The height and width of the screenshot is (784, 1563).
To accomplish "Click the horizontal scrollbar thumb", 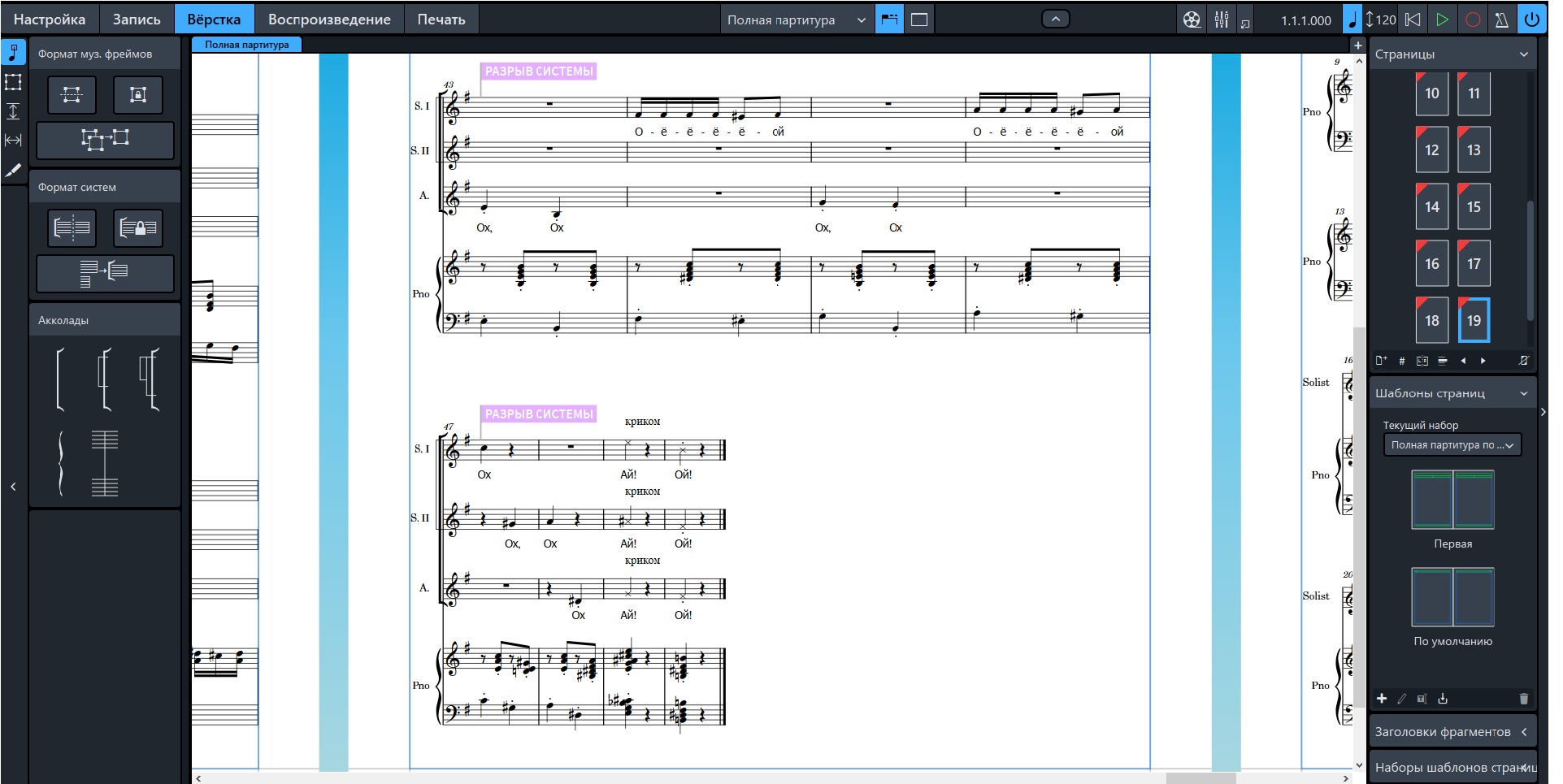I will [1200, 778].
